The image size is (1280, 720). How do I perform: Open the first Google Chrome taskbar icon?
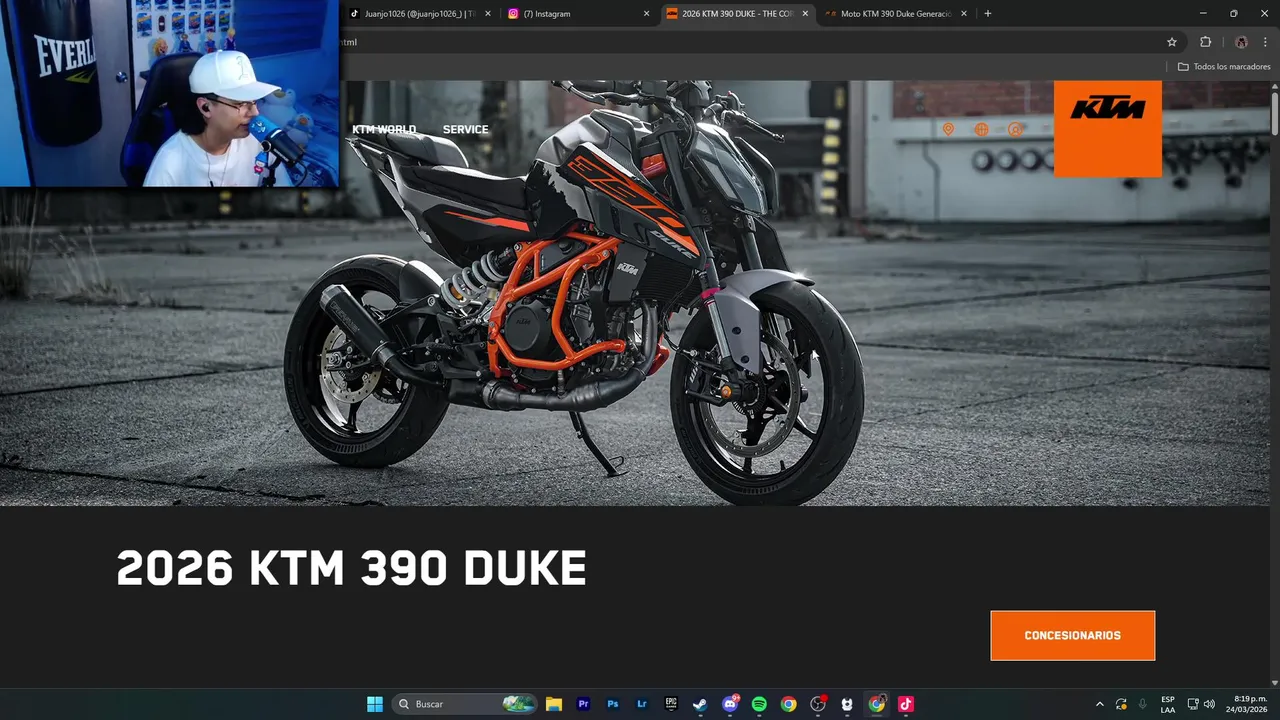788,704
